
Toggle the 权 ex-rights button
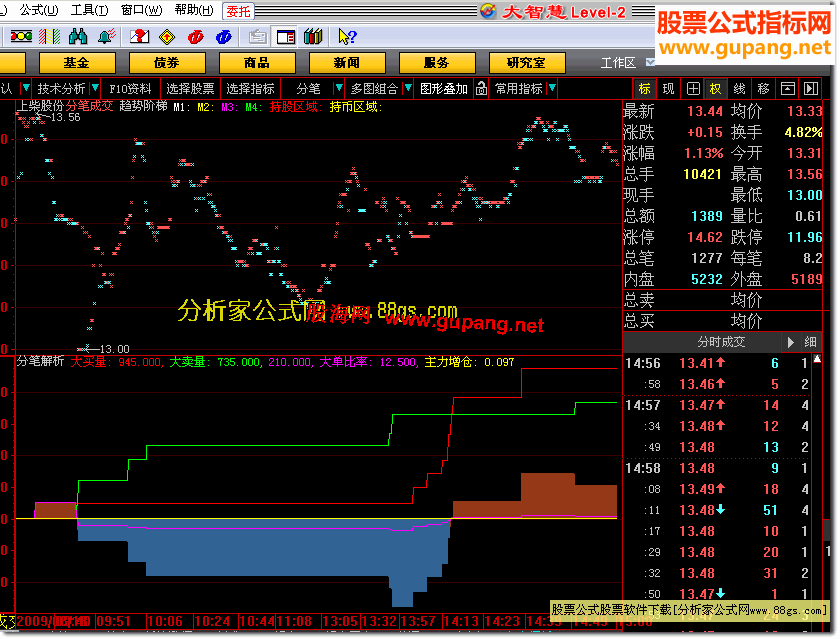pyautogui.click(x=715, y=88)
